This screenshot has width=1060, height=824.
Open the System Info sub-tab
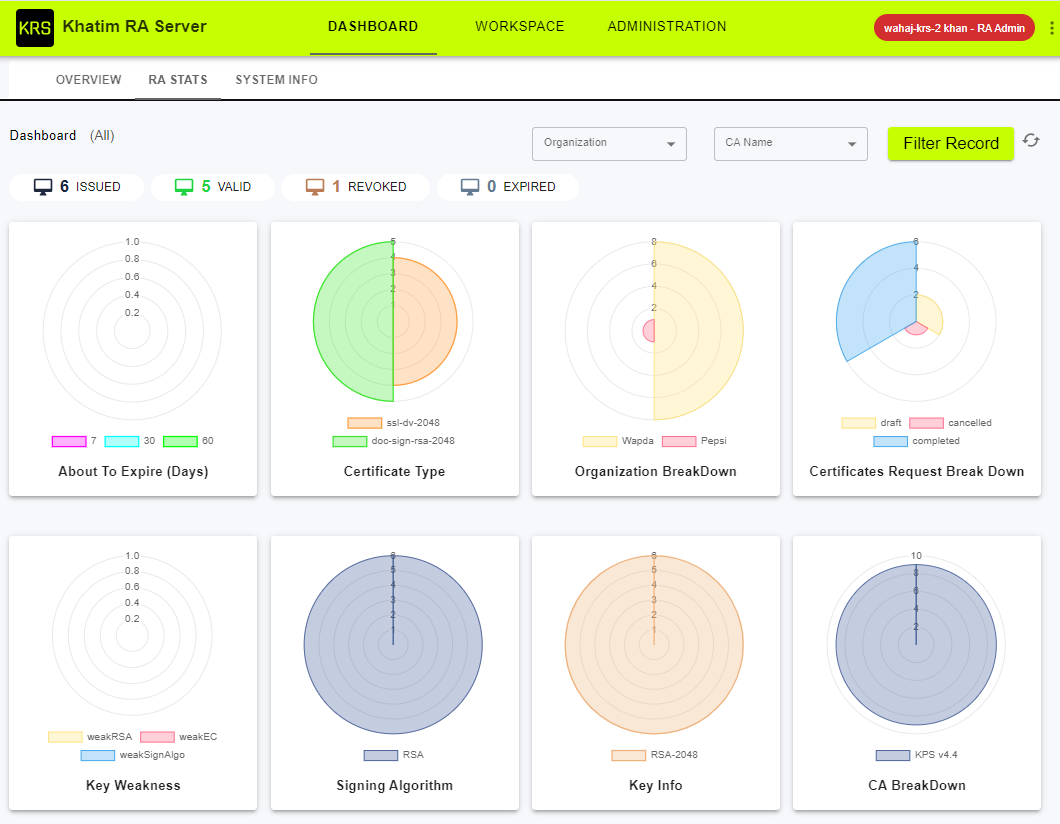click(276, 80)
